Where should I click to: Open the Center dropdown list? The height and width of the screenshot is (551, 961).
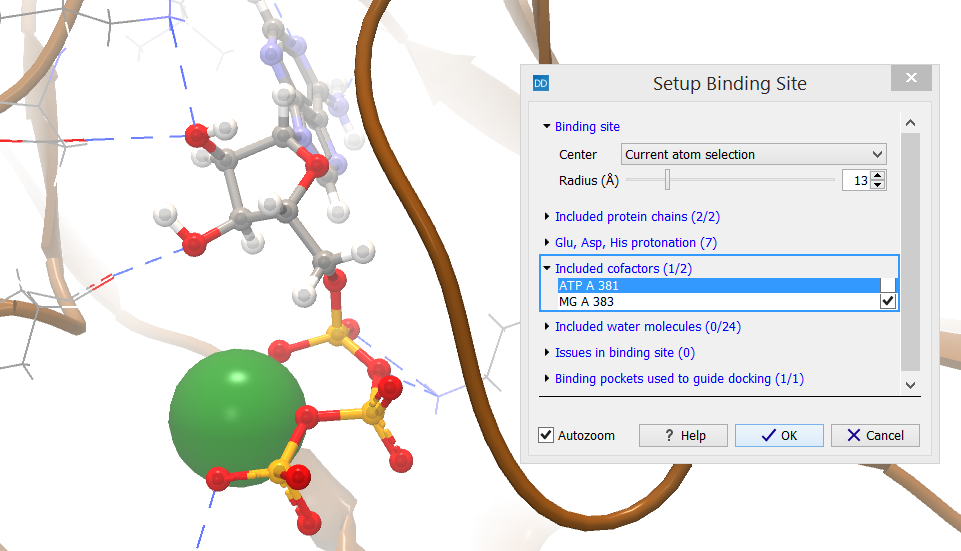[753, 154]
